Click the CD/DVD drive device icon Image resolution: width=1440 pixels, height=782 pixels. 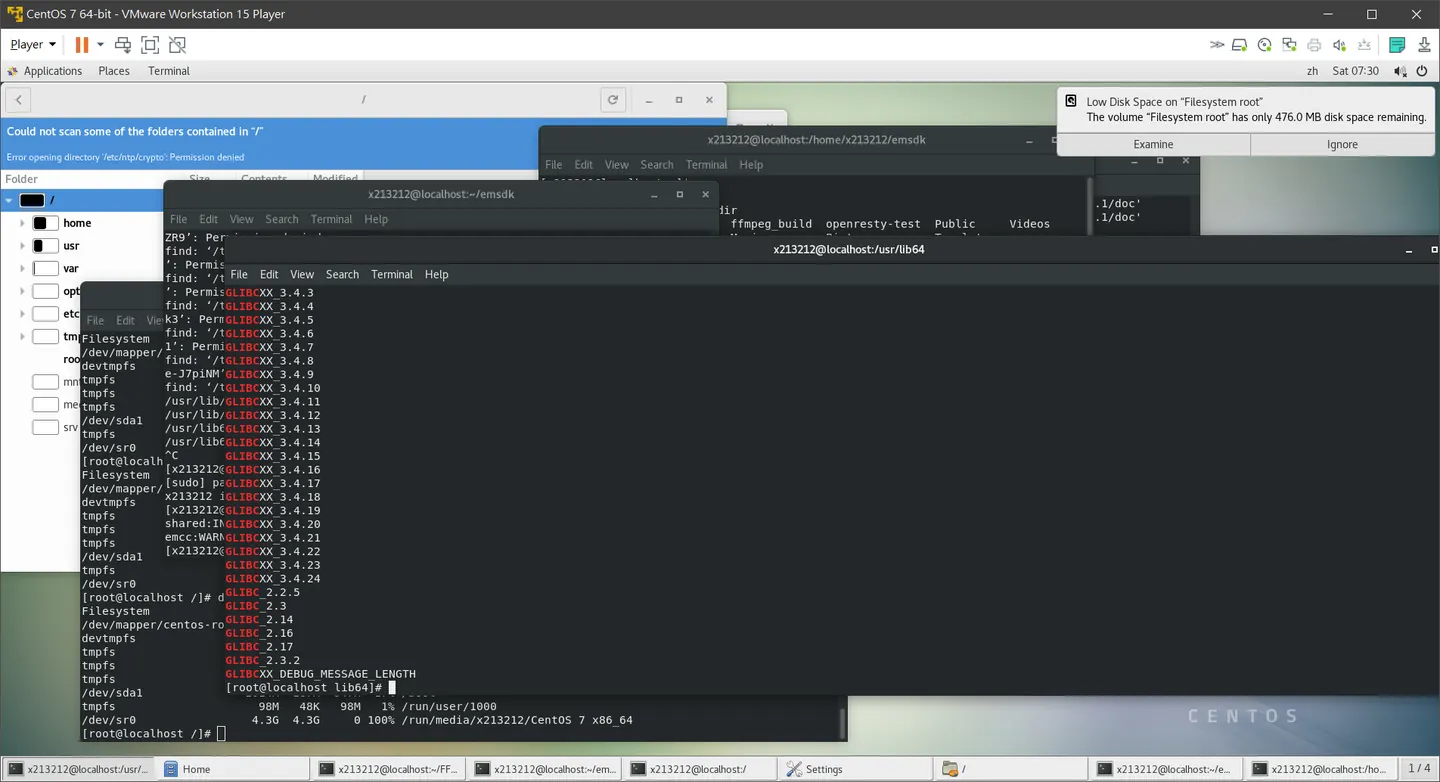1265,45
